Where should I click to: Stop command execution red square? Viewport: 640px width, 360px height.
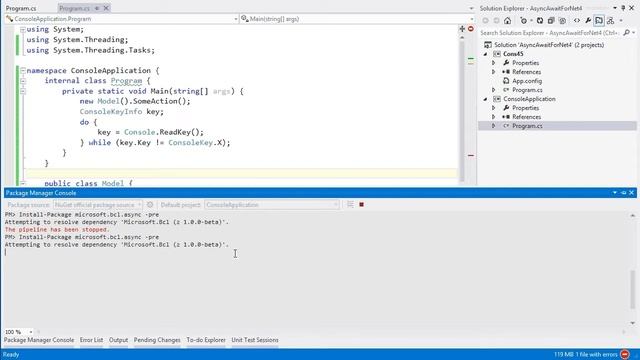[361, 205]
